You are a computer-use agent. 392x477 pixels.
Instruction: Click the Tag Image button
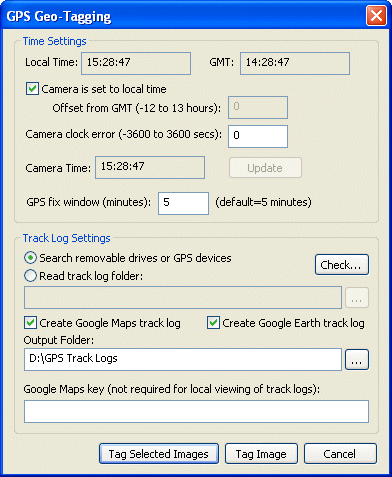(x=261, y=454)
